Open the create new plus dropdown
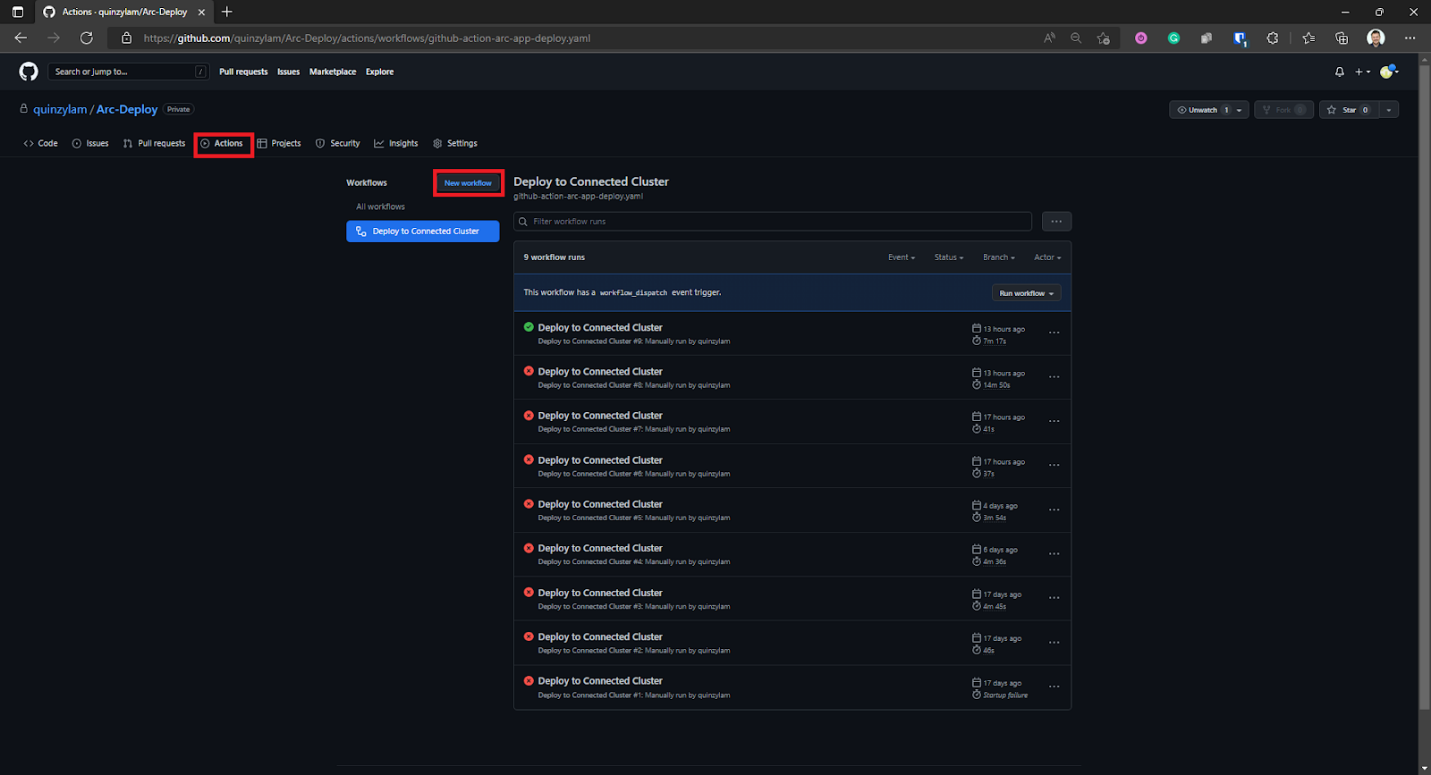Image resolution: width=1431 pixels, height=775 pixels. tap(1363, 72)
